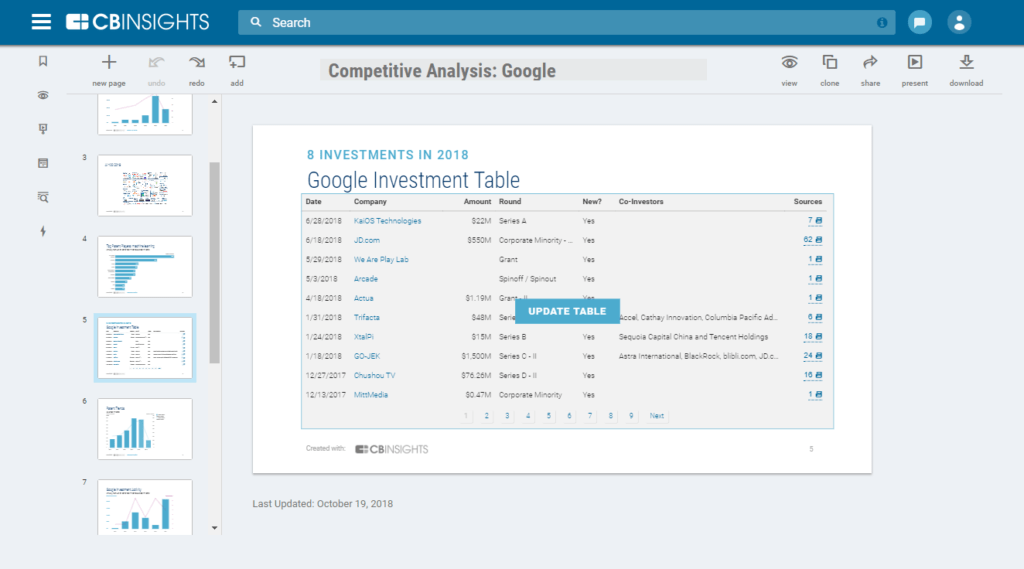Viewport: 1024px width, 569px height.
Task: Go to table page 3
Action: pyautogui.click(x=507, y=416)
